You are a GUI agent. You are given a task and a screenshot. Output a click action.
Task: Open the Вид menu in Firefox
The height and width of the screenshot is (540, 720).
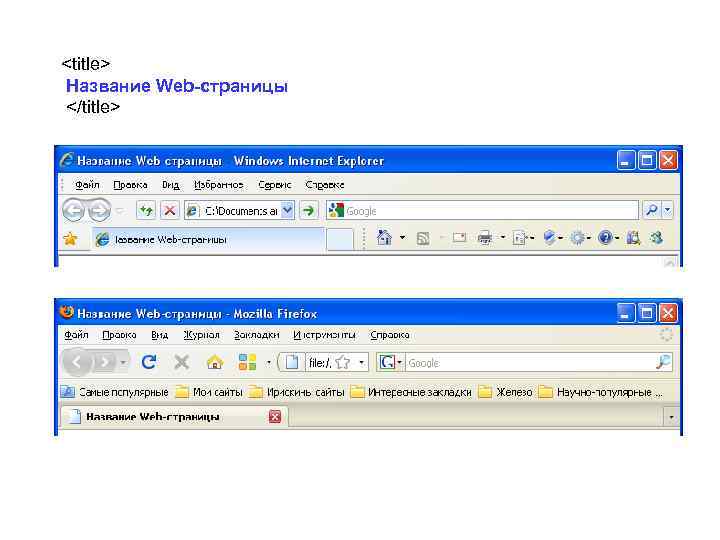[160, 335]
